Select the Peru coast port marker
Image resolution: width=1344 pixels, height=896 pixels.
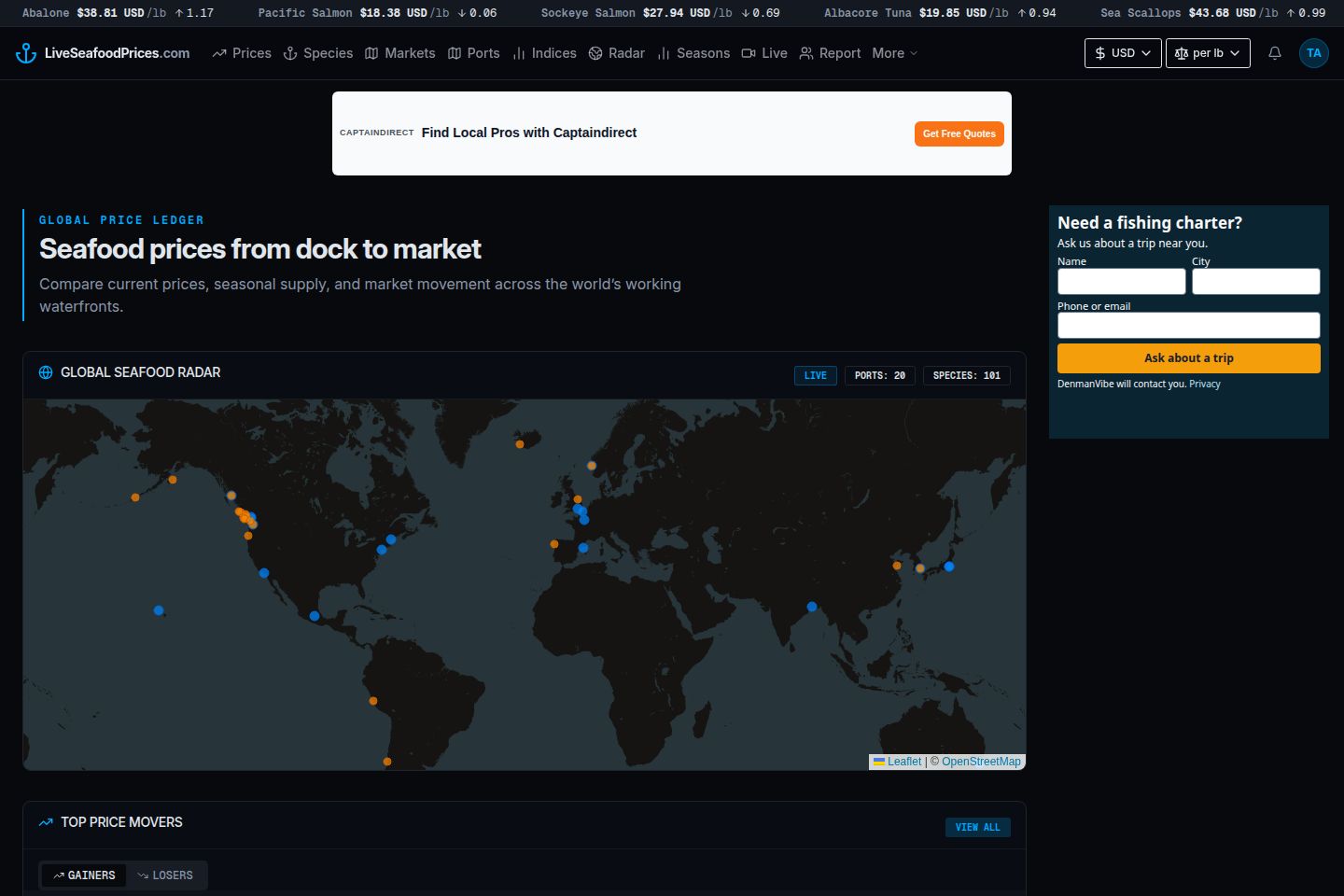[373, 701]
